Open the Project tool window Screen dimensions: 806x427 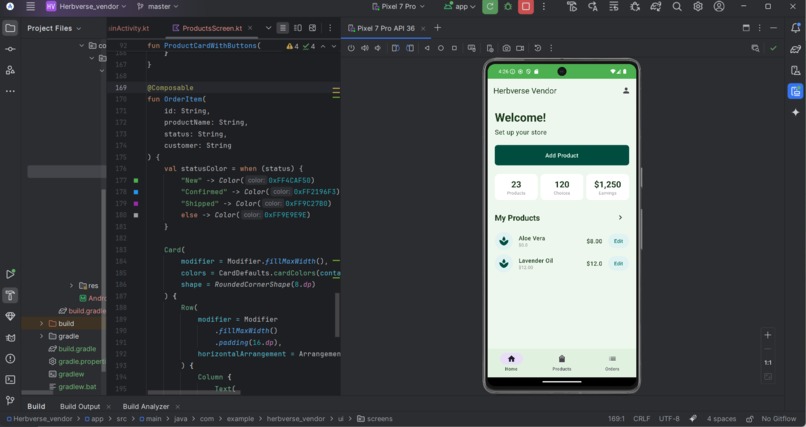coord(10,28)
